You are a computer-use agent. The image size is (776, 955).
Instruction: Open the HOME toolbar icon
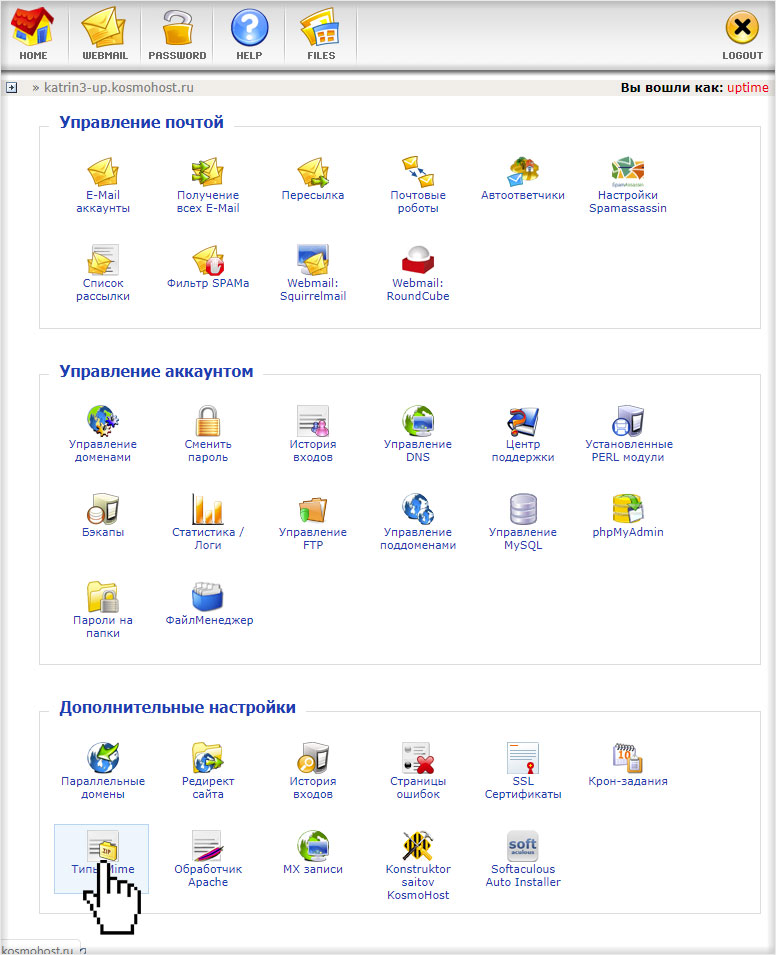tap(33, 27)
